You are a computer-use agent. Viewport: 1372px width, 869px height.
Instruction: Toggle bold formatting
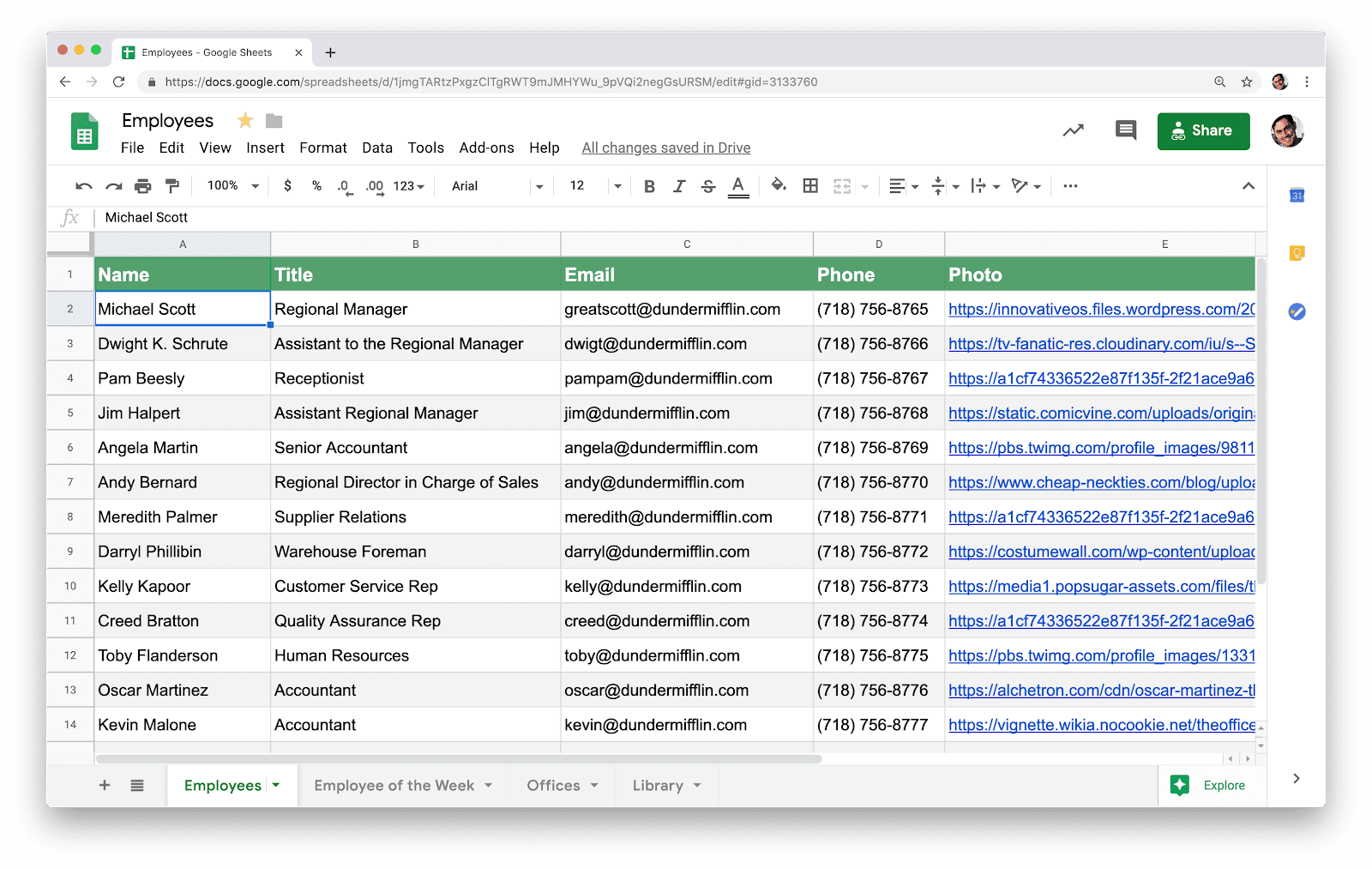click(x=649, y=186)
